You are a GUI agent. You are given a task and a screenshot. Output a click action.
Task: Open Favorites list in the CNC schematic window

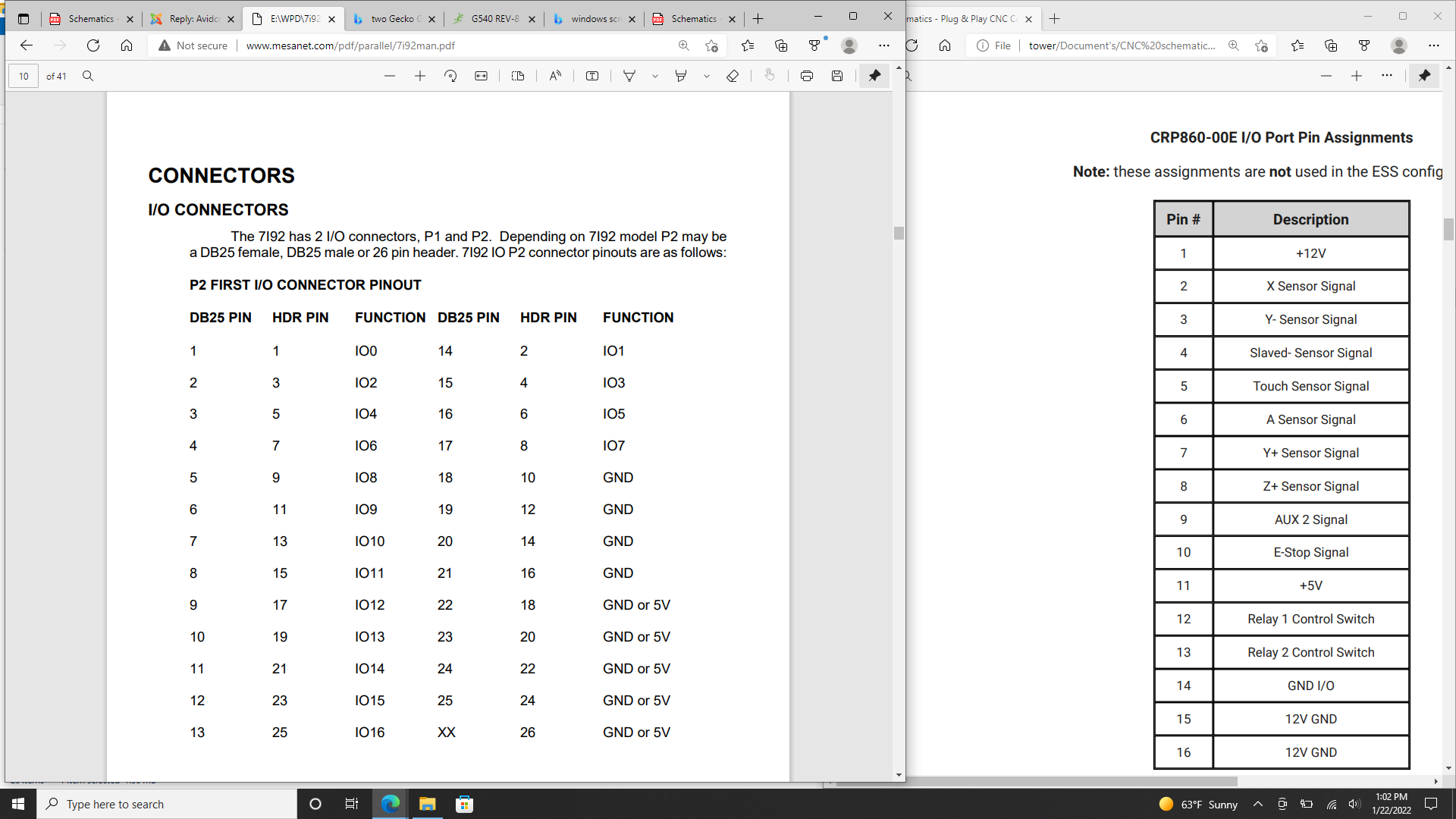1298,45
